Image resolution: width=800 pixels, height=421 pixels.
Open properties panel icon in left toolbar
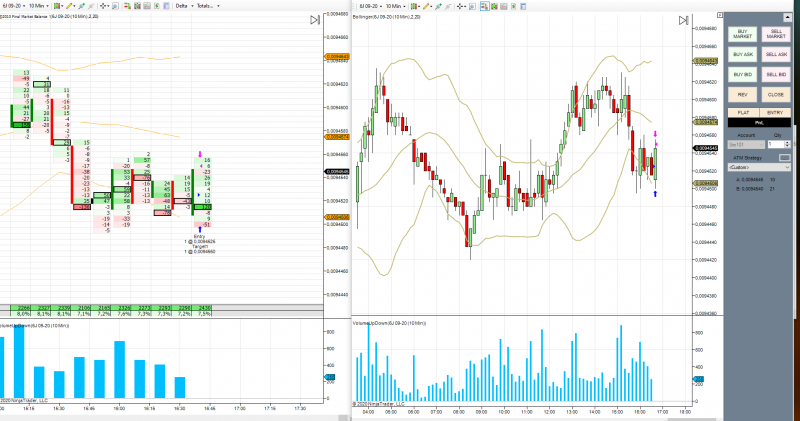[166, 6]
